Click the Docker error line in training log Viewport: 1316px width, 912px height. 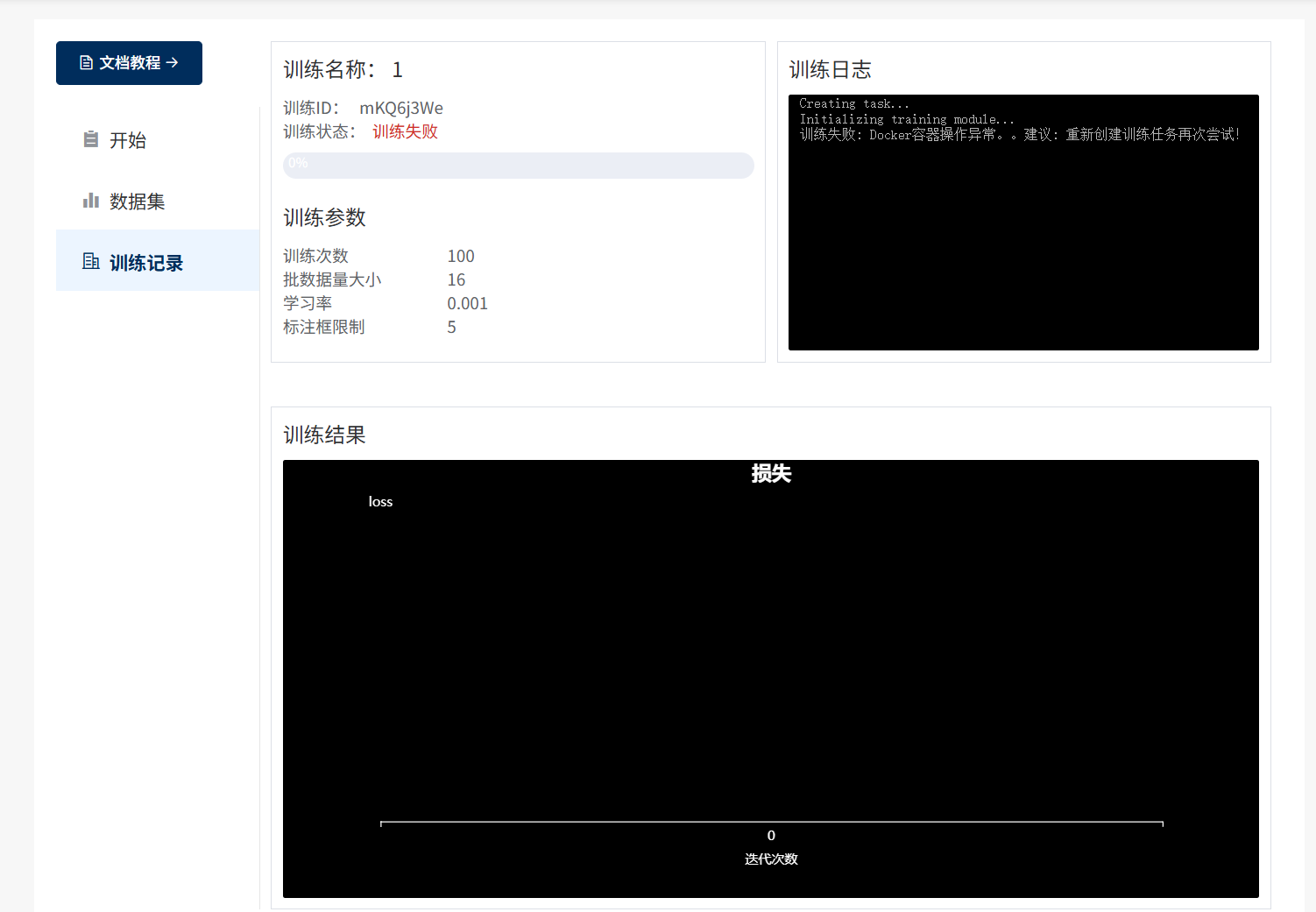[1019, 135]
